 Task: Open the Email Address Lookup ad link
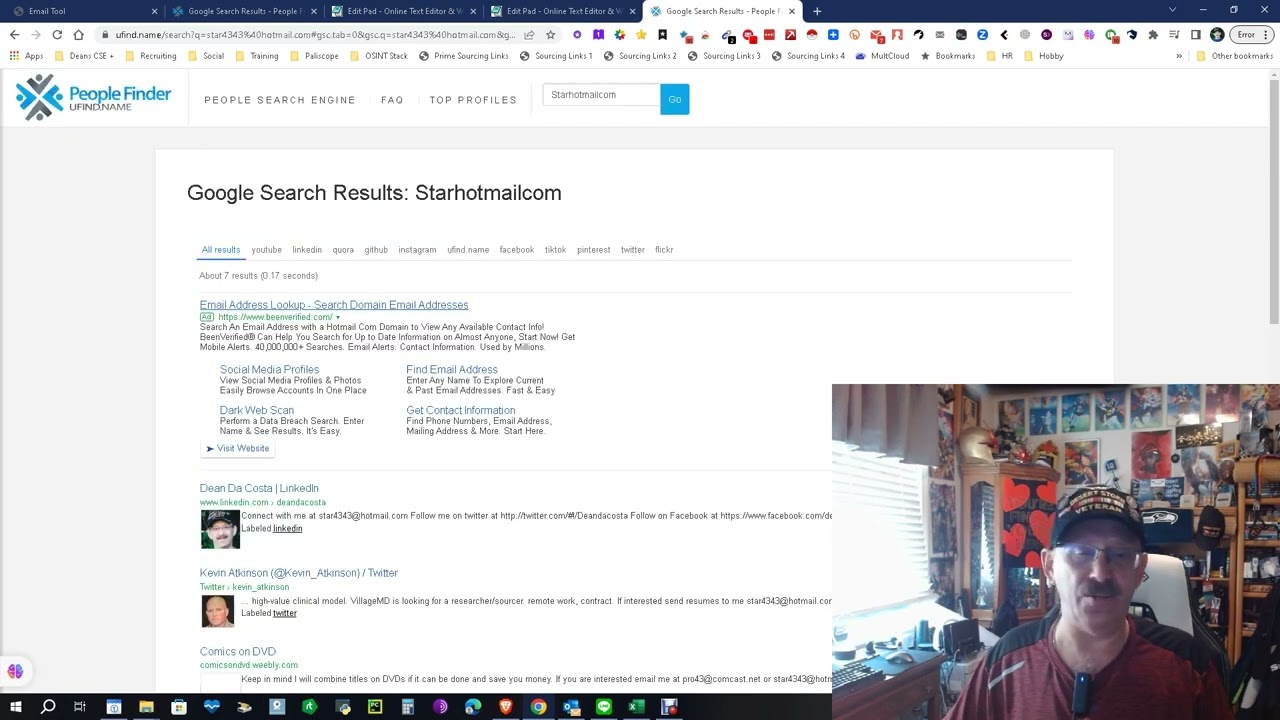(334, 305)
